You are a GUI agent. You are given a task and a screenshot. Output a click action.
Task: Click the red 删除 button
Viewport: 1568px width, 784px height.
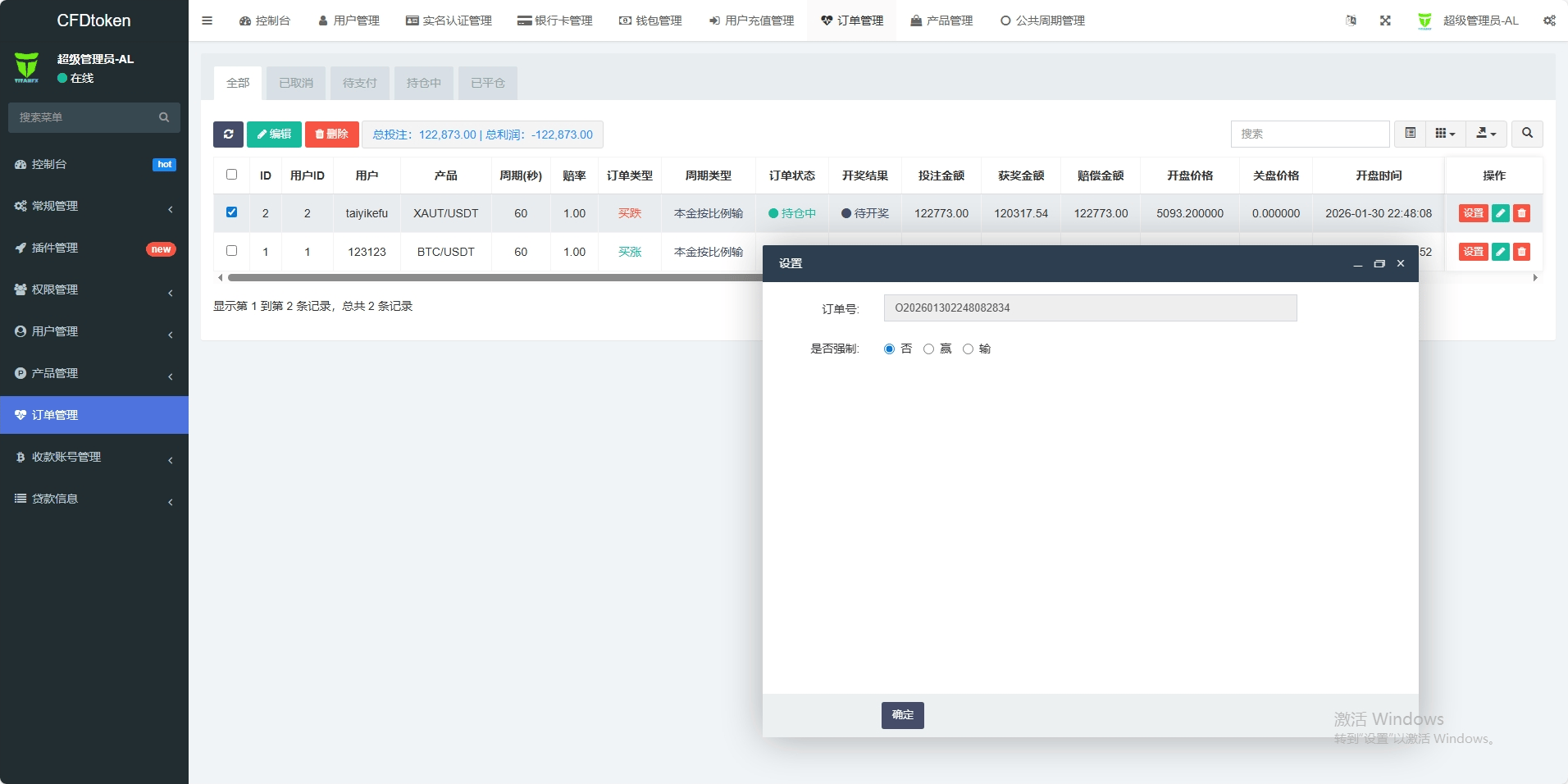tap(332, 134)
